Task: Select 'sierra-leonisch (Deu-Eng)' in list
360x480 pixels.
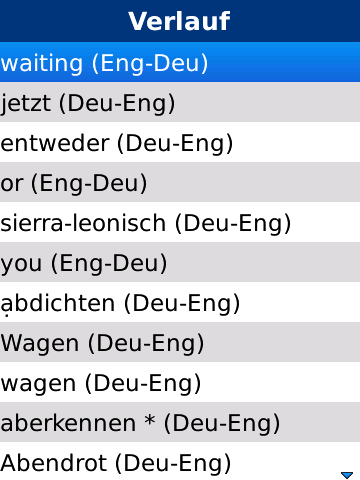Action: 180,222
